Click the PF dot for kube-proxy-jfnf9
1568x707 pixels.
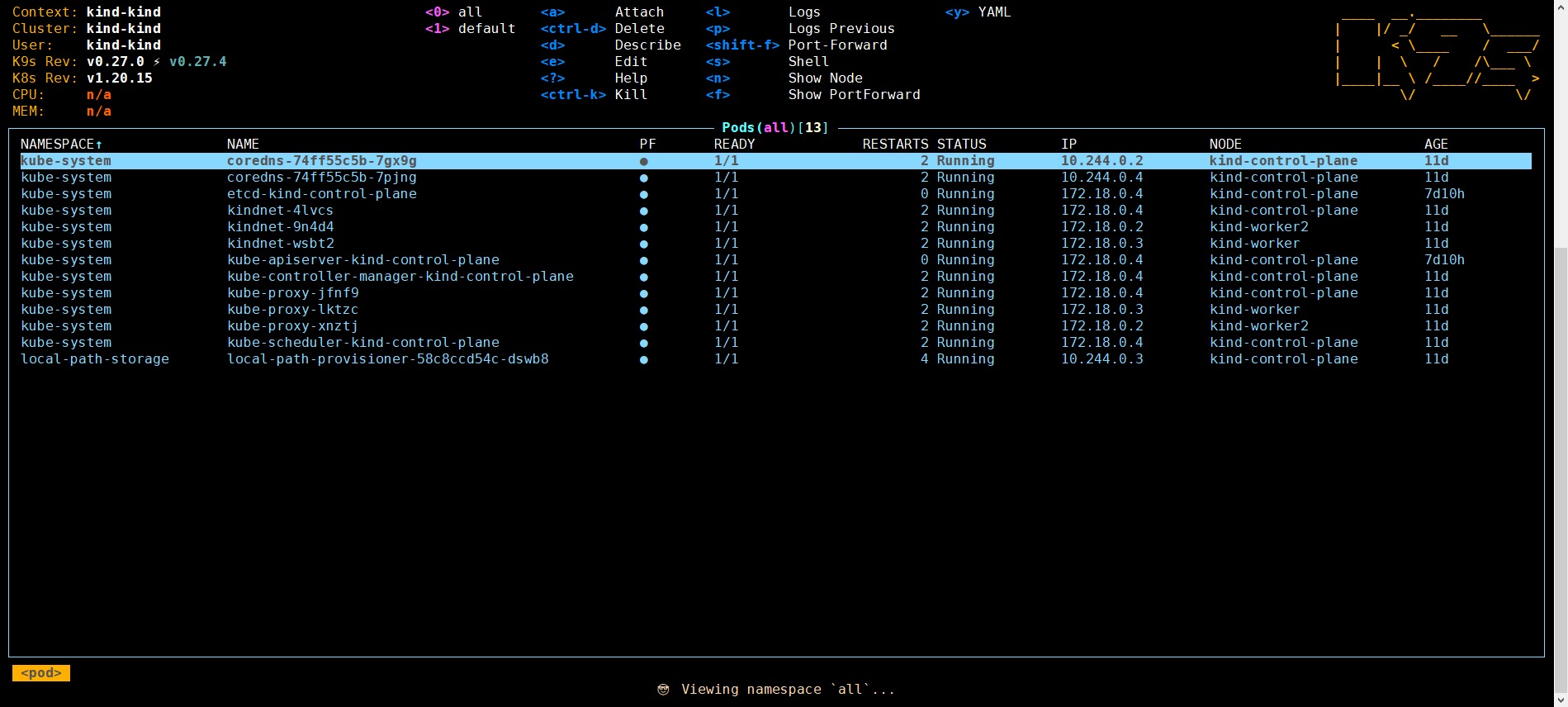(643, 294)
